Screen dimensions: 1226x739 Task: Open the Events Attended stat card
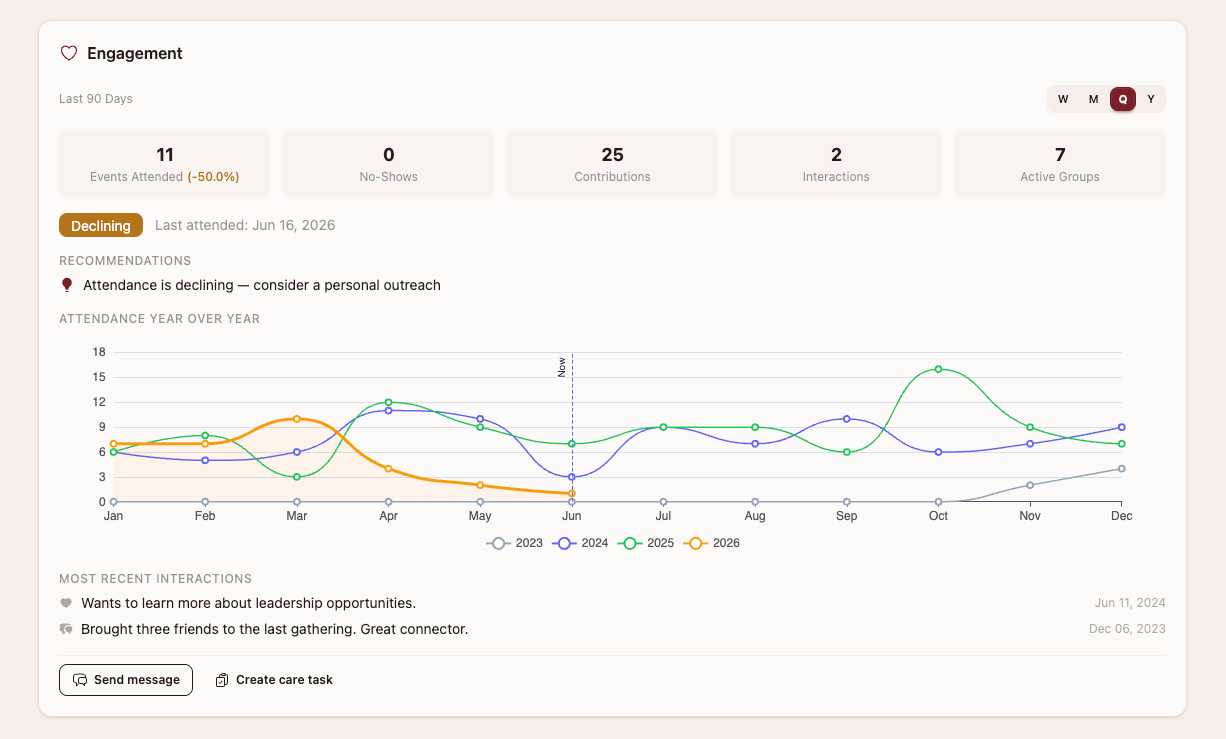click(165, 163)
